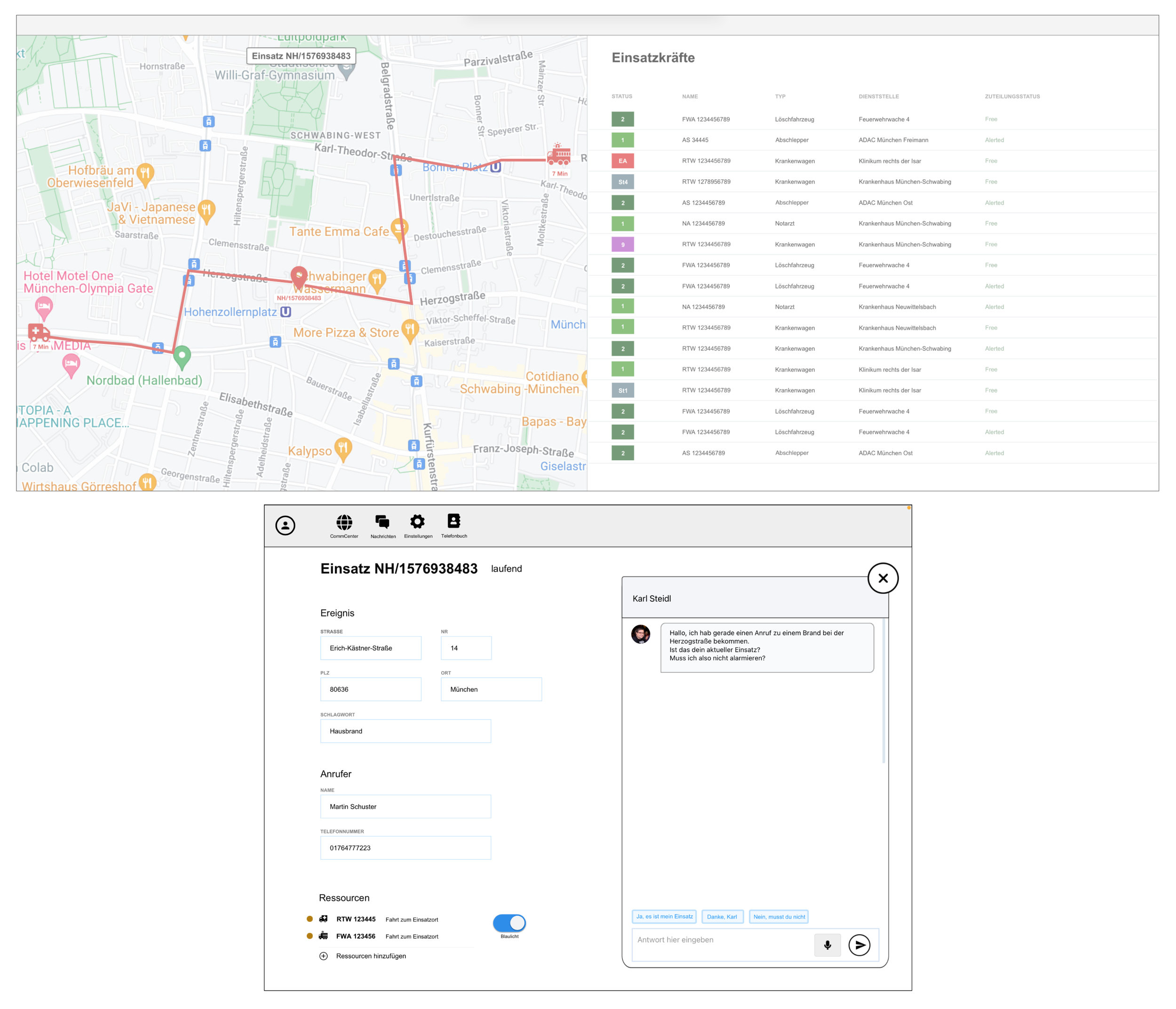This screenshot has width=1176, height=1009.
Task: Click the Bonner Platz U-Bahn icon
Action: pyautogui.click(x=495, y=167)
